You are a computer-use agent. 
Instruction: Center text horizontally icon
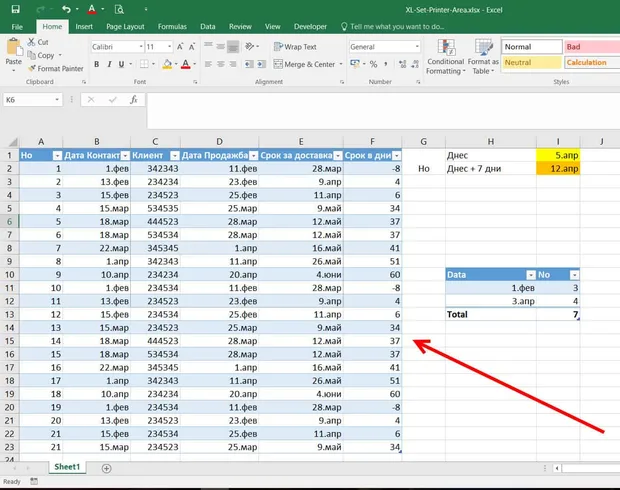point(221,64)
